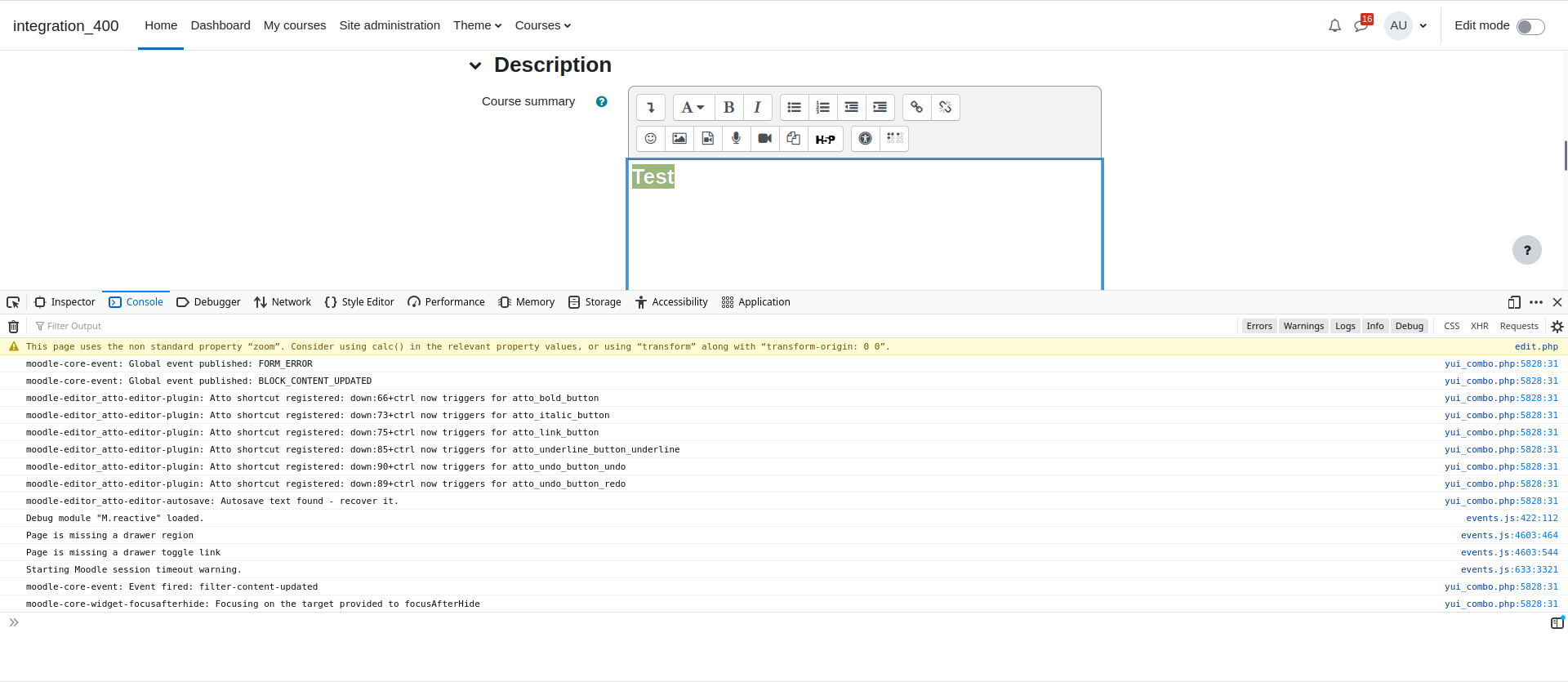Toggle the Errors filter
Image resolution: width=1568 pixels, height=682 pixels.
(1259, 326)
